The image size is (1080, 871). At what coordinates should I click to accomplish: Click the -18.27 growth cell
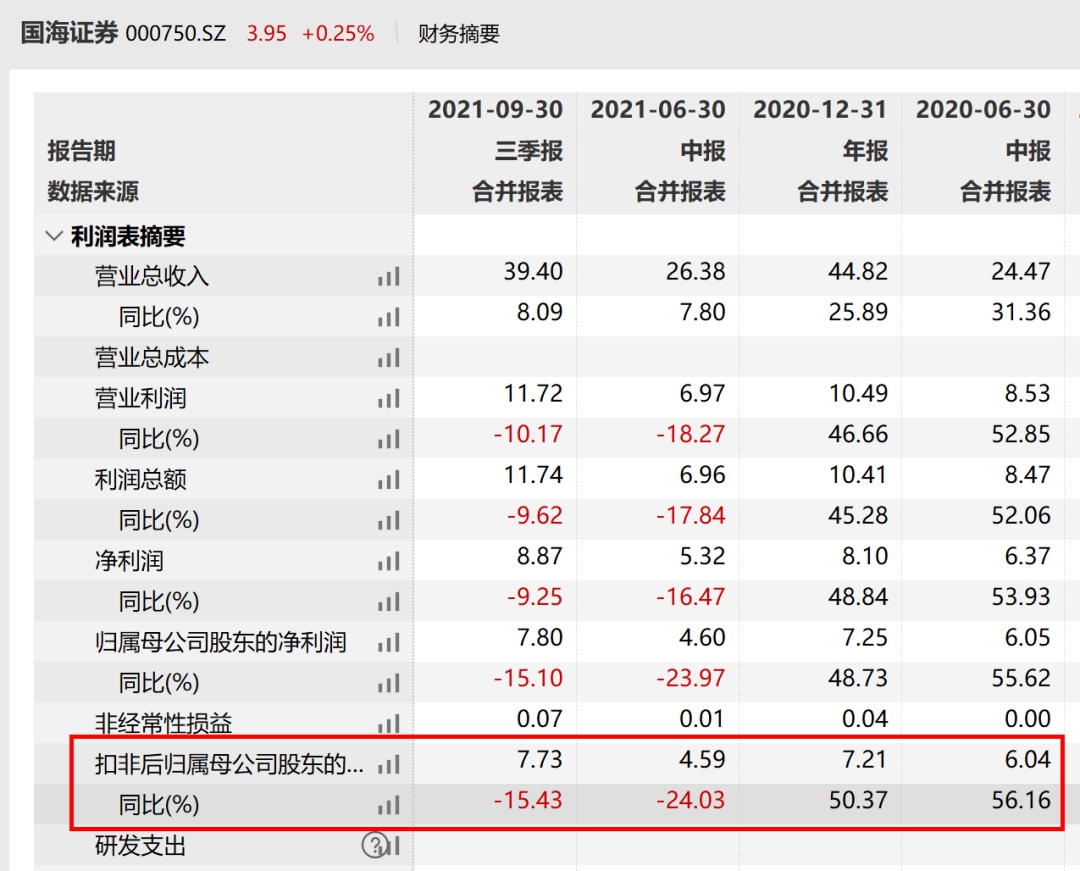[x=690, y=434]
